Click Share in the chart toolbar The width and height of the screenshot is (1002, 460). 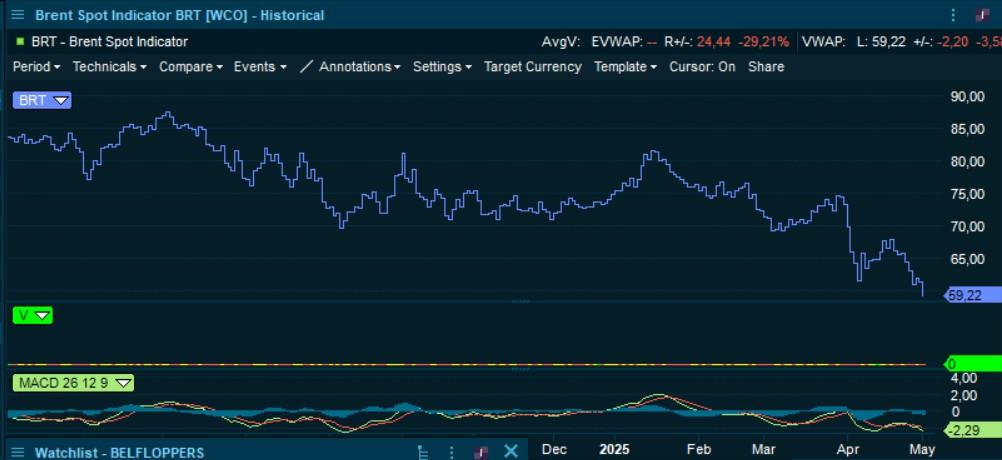(x=766, y=66)
